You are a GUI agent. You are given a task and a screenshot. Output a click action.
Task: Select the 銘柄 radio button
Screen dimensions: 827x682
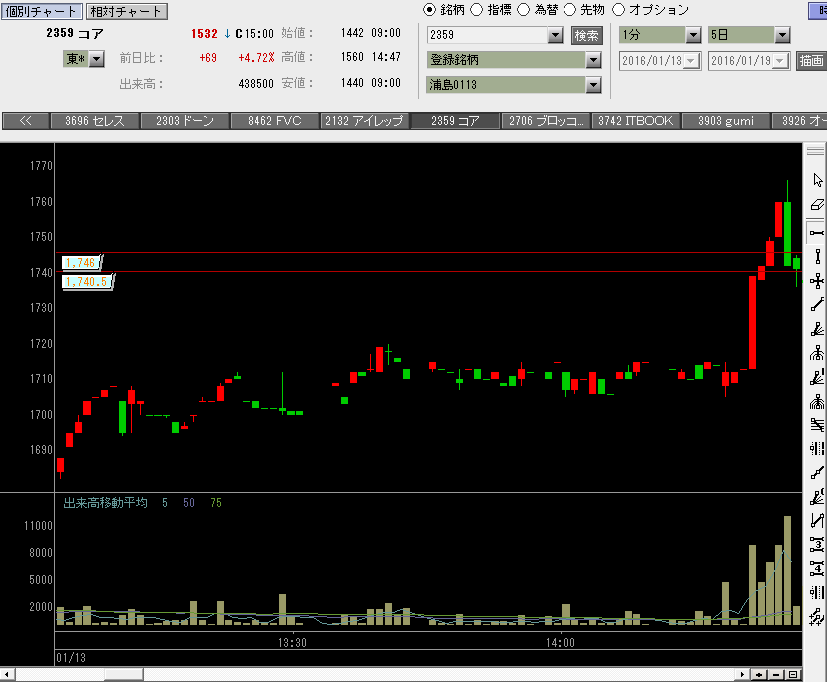point(430,9)
